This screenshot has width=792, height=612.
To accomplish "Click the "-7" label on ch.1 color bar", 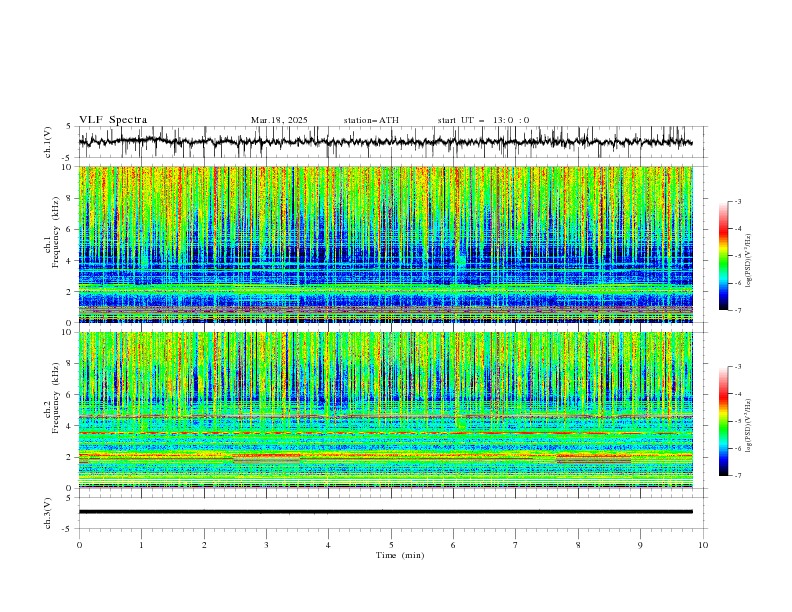I will (737, 310).
